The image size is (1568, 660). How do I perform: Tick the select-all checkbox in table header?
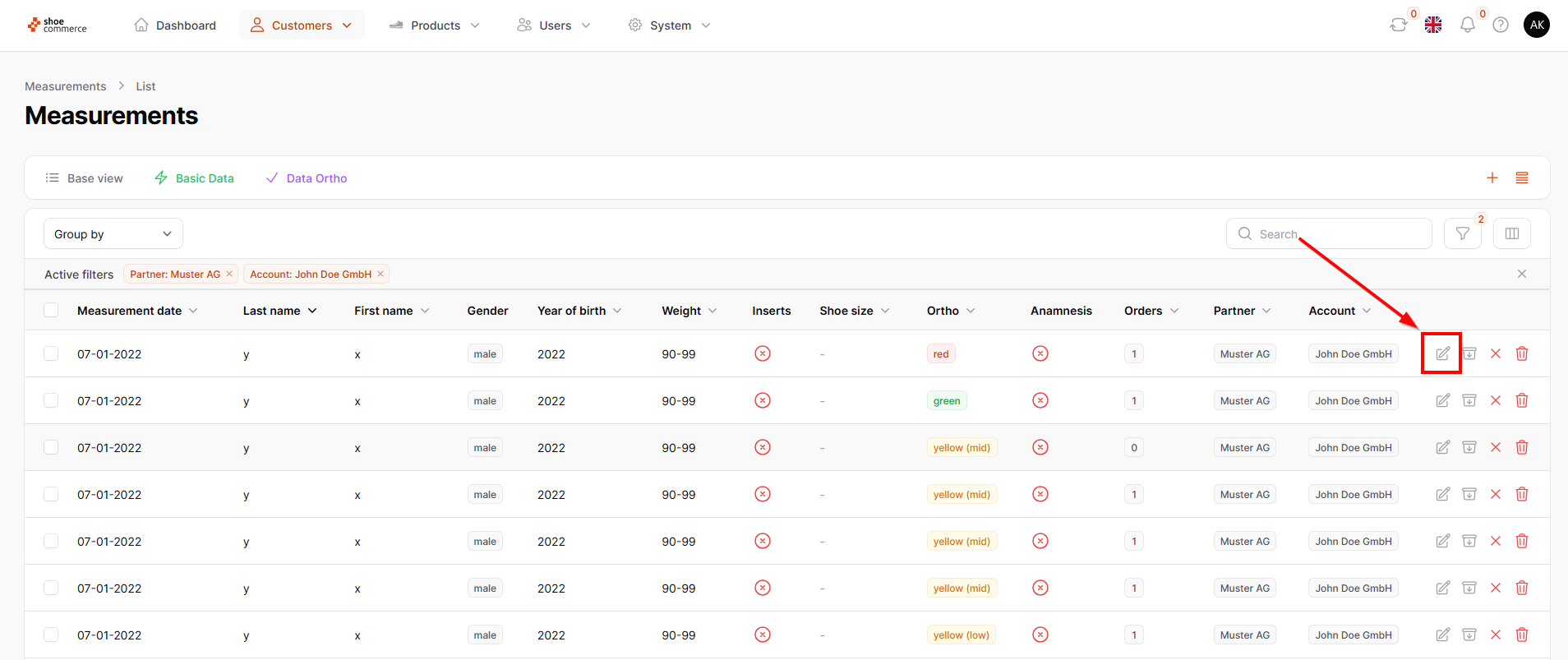(51, 311)
